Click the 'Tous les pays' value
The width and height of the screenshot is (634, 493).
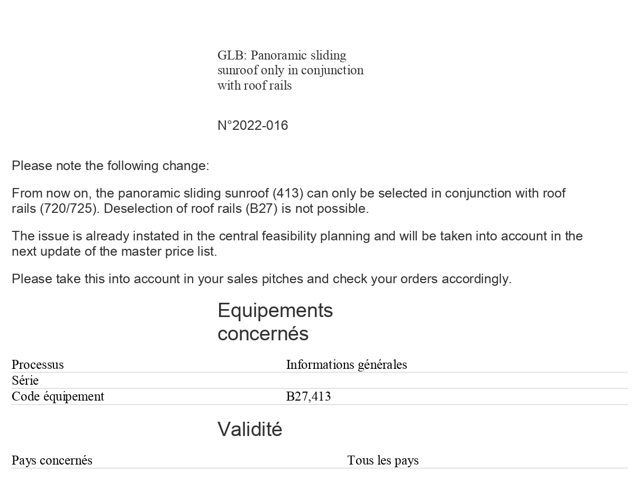coord(383,461)
